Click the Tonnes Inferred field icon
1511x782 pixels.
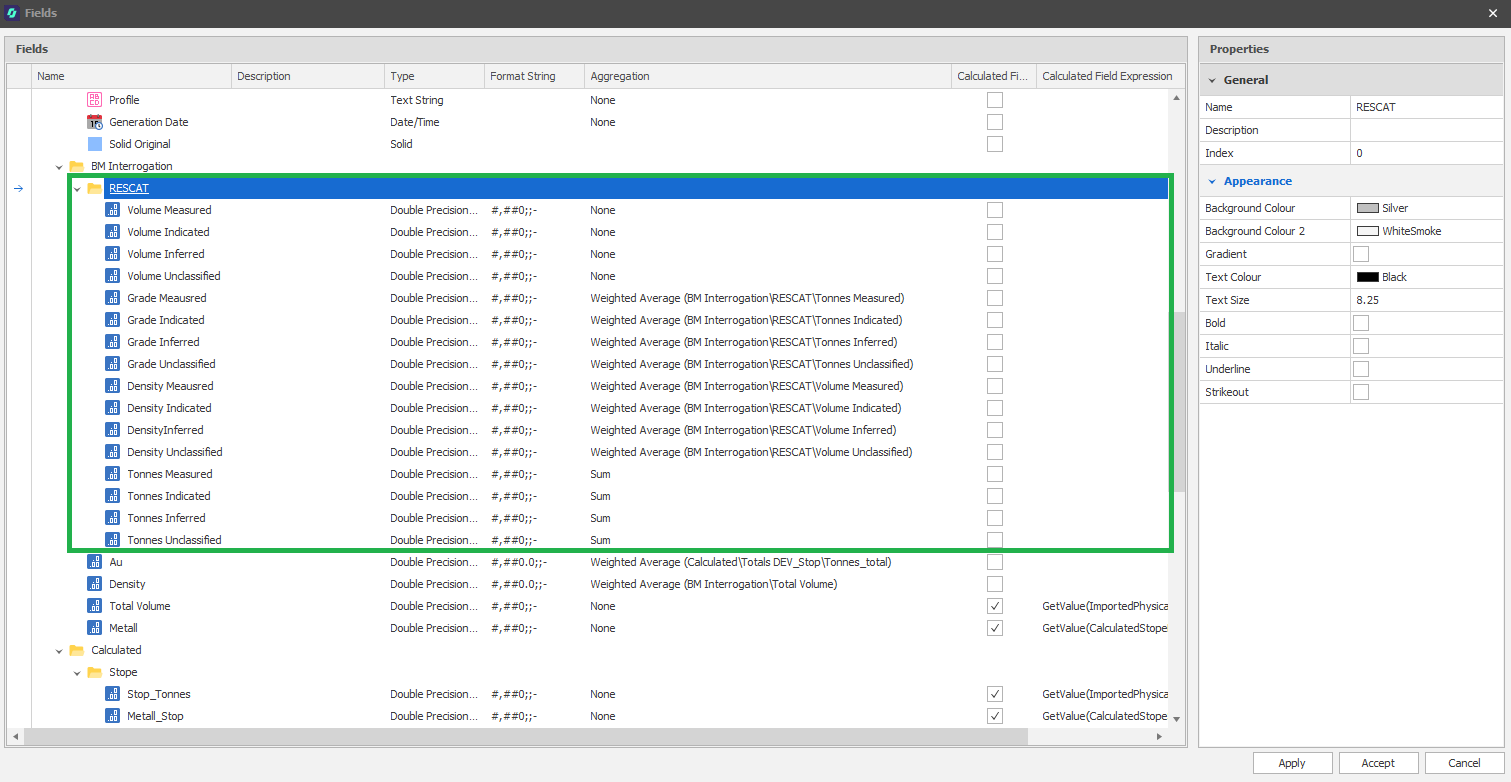click(112, 518)
